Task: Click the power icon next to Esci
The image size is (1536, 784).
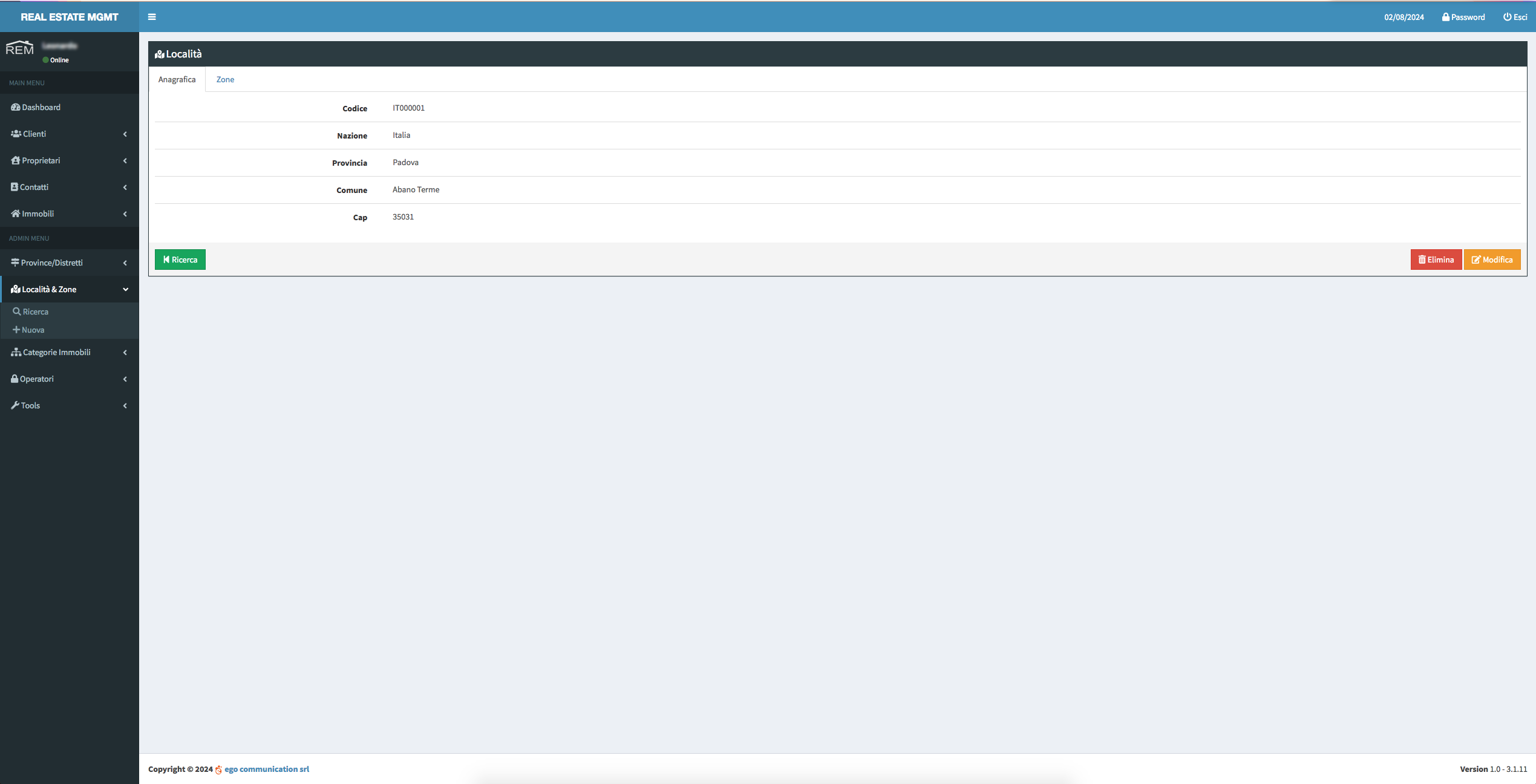Action: 1507,17
